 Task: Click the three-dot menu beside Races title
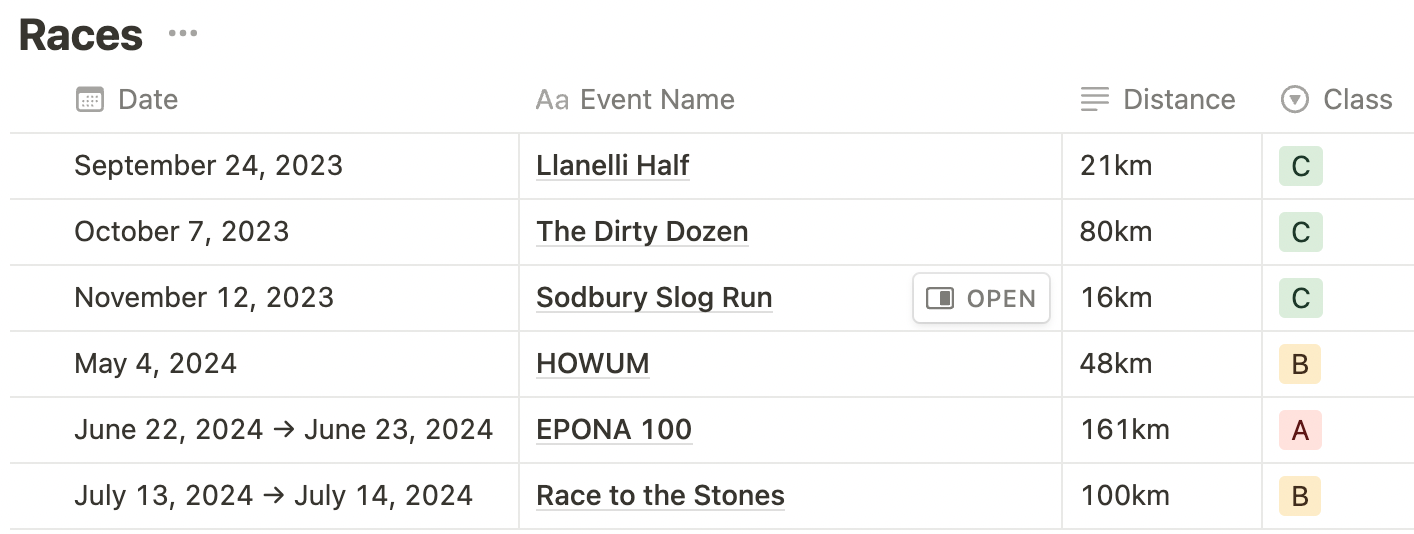(183, 35)
